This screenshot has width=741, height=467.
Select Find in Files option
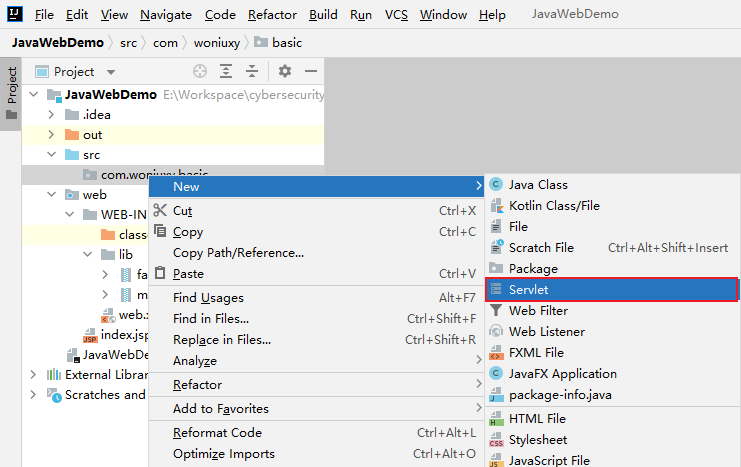(316, 319)
